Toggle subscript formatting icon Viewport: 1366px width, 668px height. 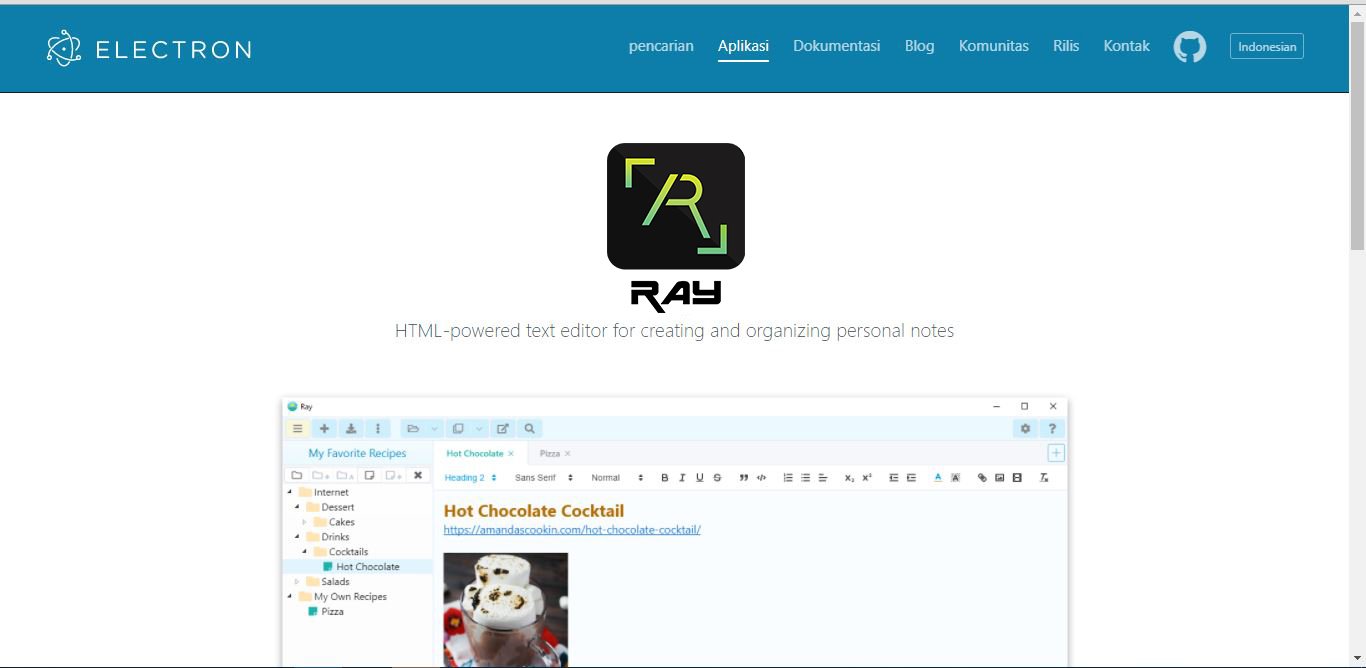(x=849, y=478)
